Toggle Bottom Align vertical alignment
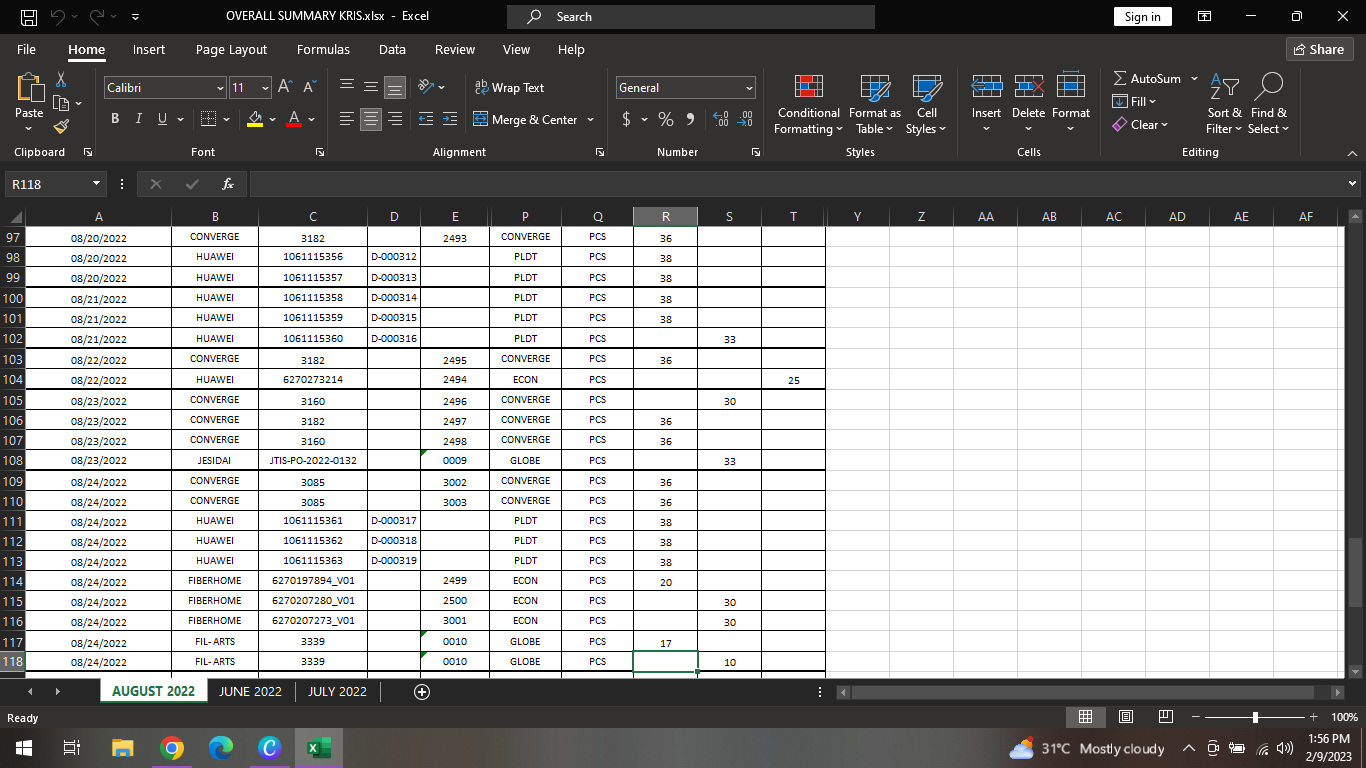Screen dimensions: 1366x768 [395, 88]
